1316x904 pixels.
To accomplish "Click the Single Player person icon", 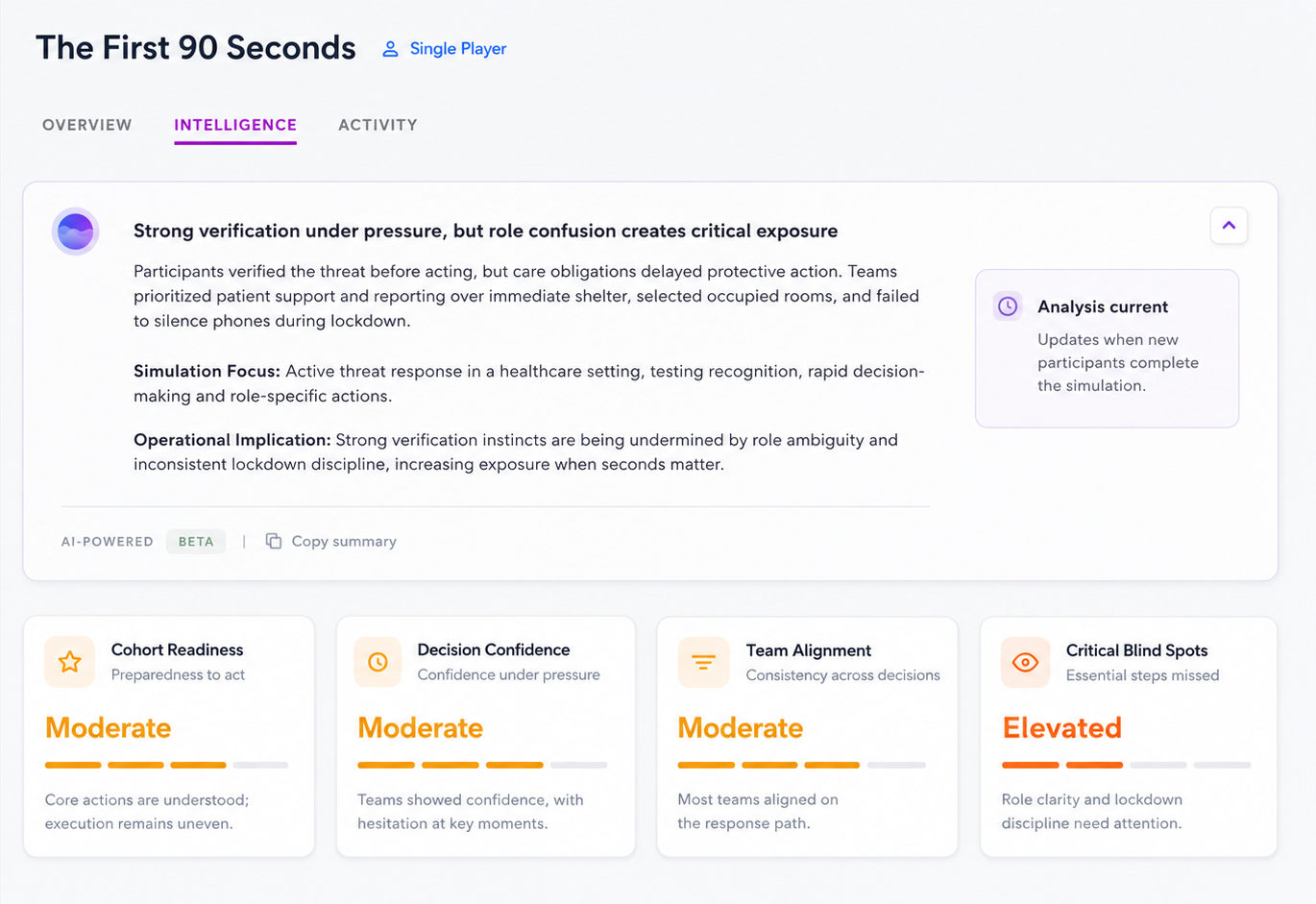I will [x=390, y=49].
